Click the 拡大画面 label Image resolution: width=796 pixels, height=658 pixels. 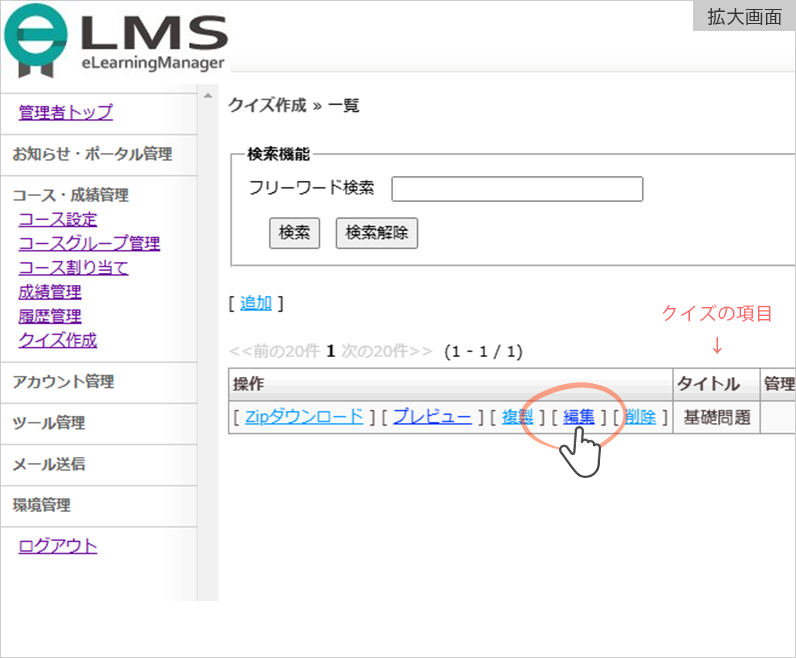744,17
